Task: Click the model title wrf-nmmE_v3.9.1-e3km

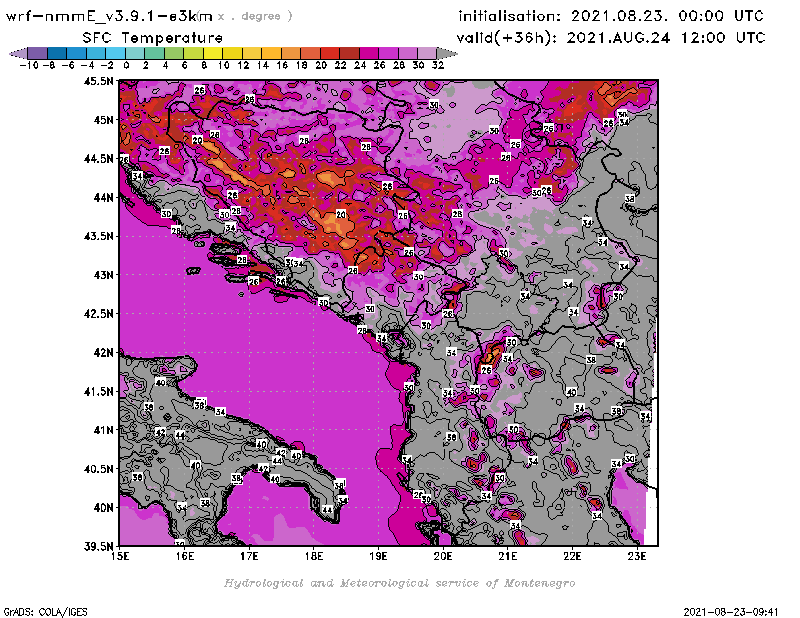Action: [x=109, y=16]
